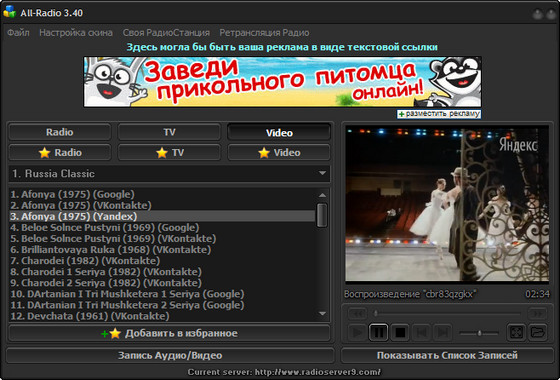The height and width of the screenshot is (380, 560).
Task: Open the Своя РадиоСтанция menu
Action: point(166,33)
